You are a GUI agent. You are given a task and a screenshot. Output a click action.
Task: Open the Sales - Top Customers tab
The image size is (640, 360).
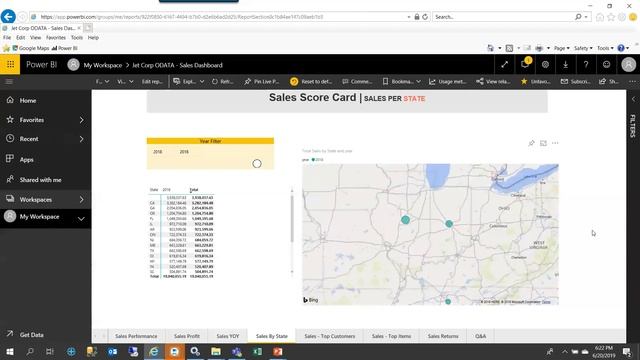[x=330, y=336]
